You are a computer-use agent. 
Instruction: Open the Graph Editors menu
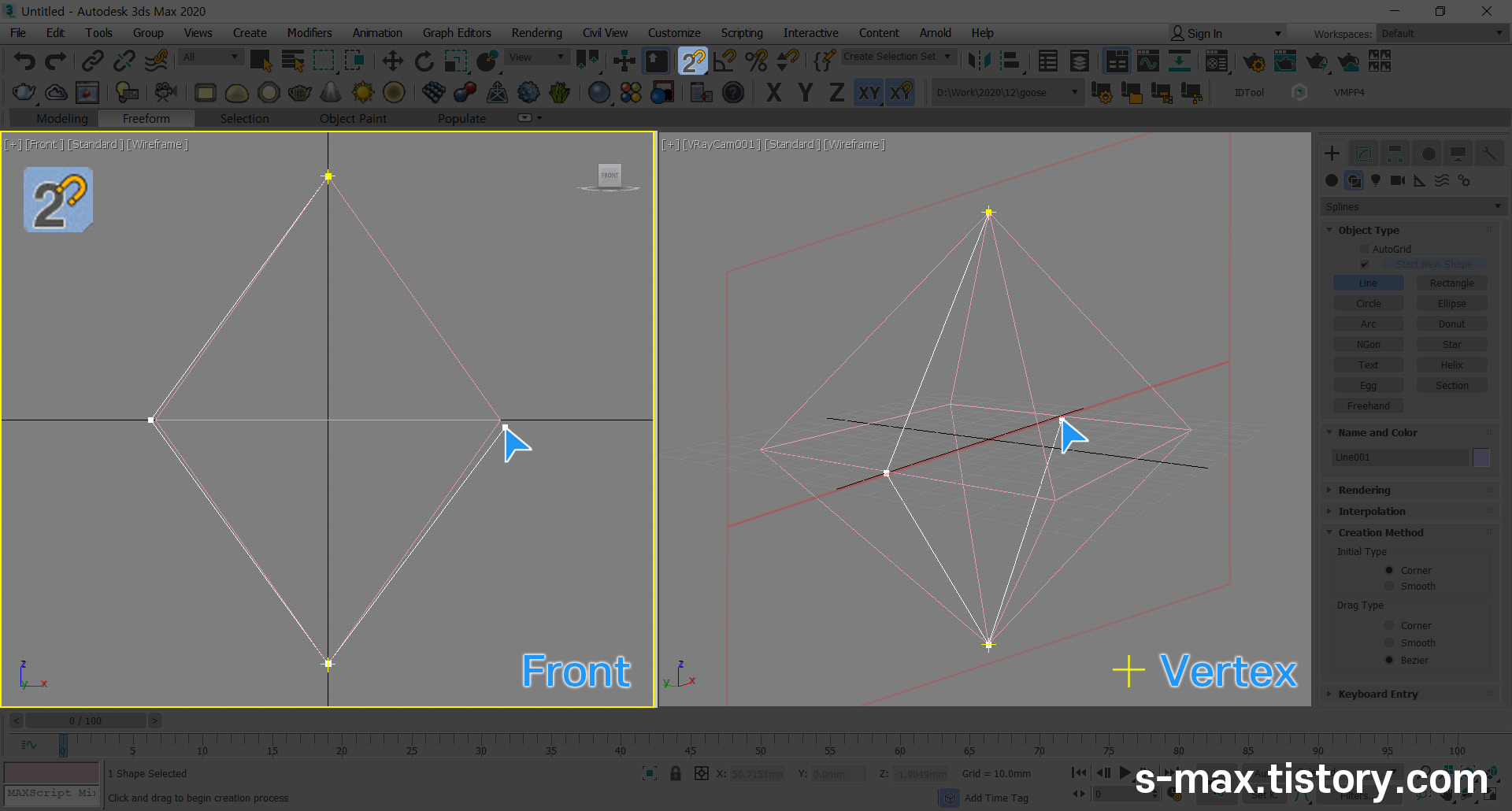(x=457, y=33)
